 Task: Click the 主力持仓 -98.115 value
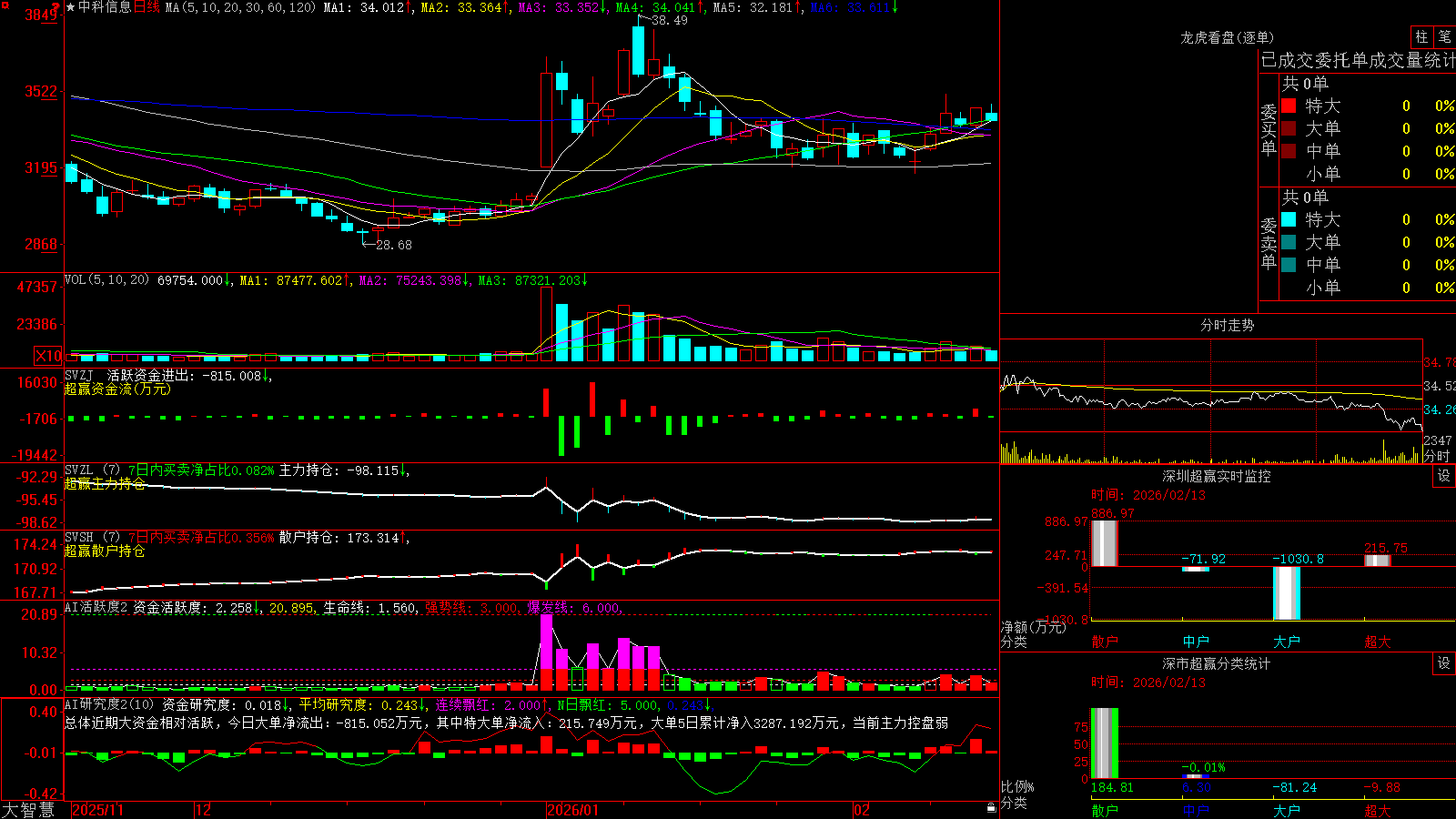(344, 470)
